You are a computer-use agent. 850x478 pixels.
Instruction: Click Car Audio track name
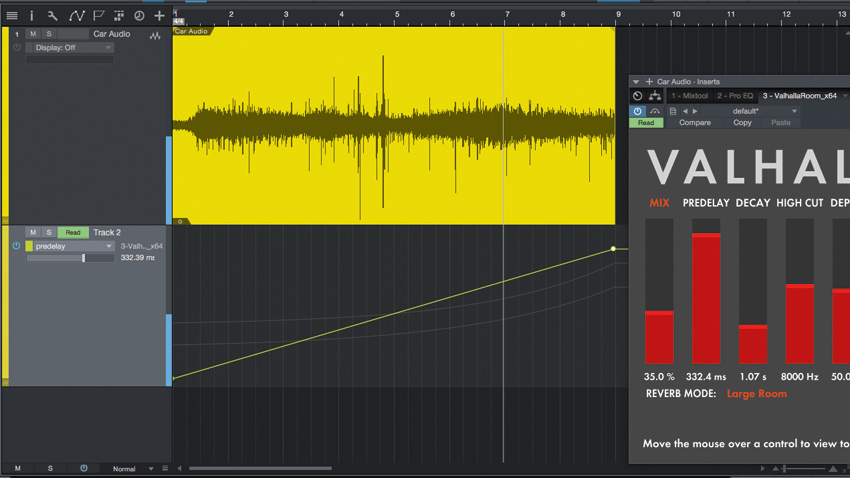click(112, 34)
